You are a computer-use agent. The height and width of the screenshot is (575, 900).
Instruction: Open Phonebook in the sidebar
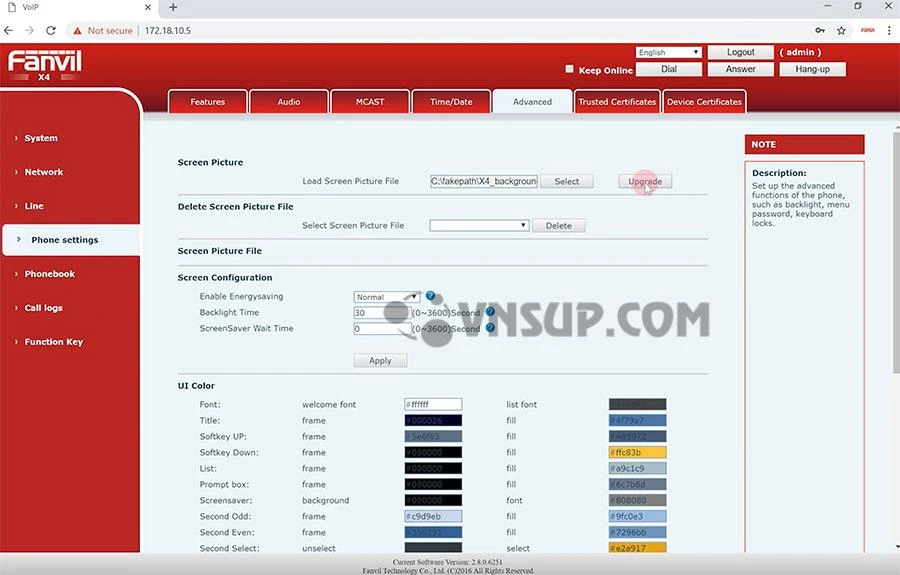pos(50,274)
